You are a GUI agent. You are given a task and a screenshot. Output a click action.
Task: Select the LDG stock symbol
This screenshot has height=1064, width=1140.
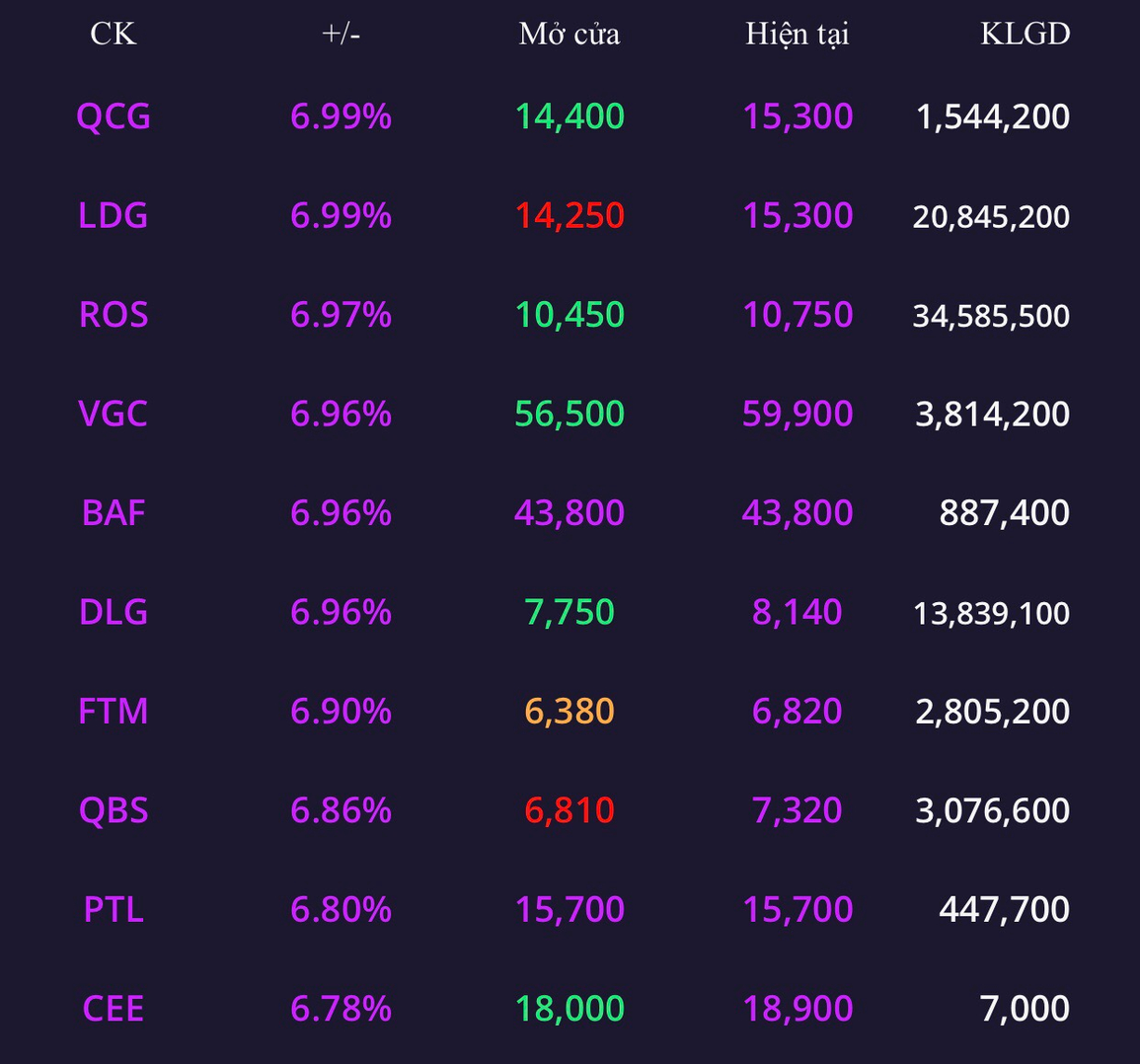click(114, 215)
